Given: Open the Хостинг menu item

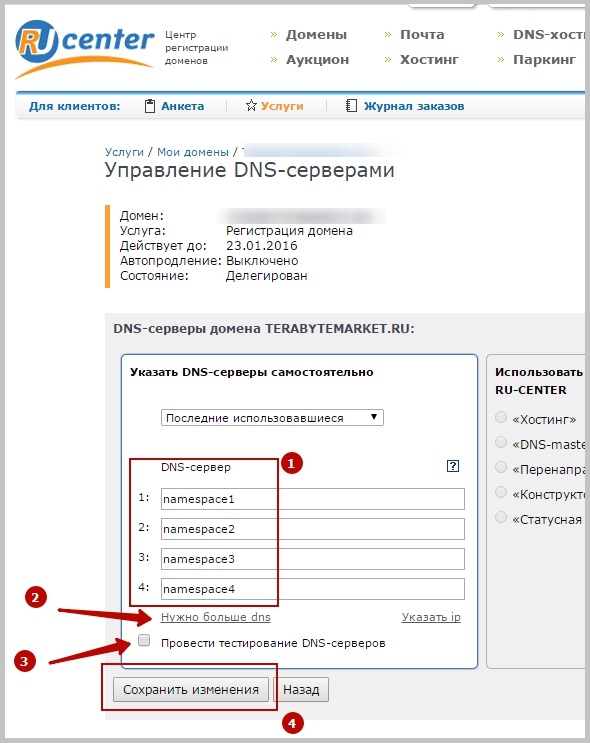Looking at the screenshot, I should click(429, 60).
